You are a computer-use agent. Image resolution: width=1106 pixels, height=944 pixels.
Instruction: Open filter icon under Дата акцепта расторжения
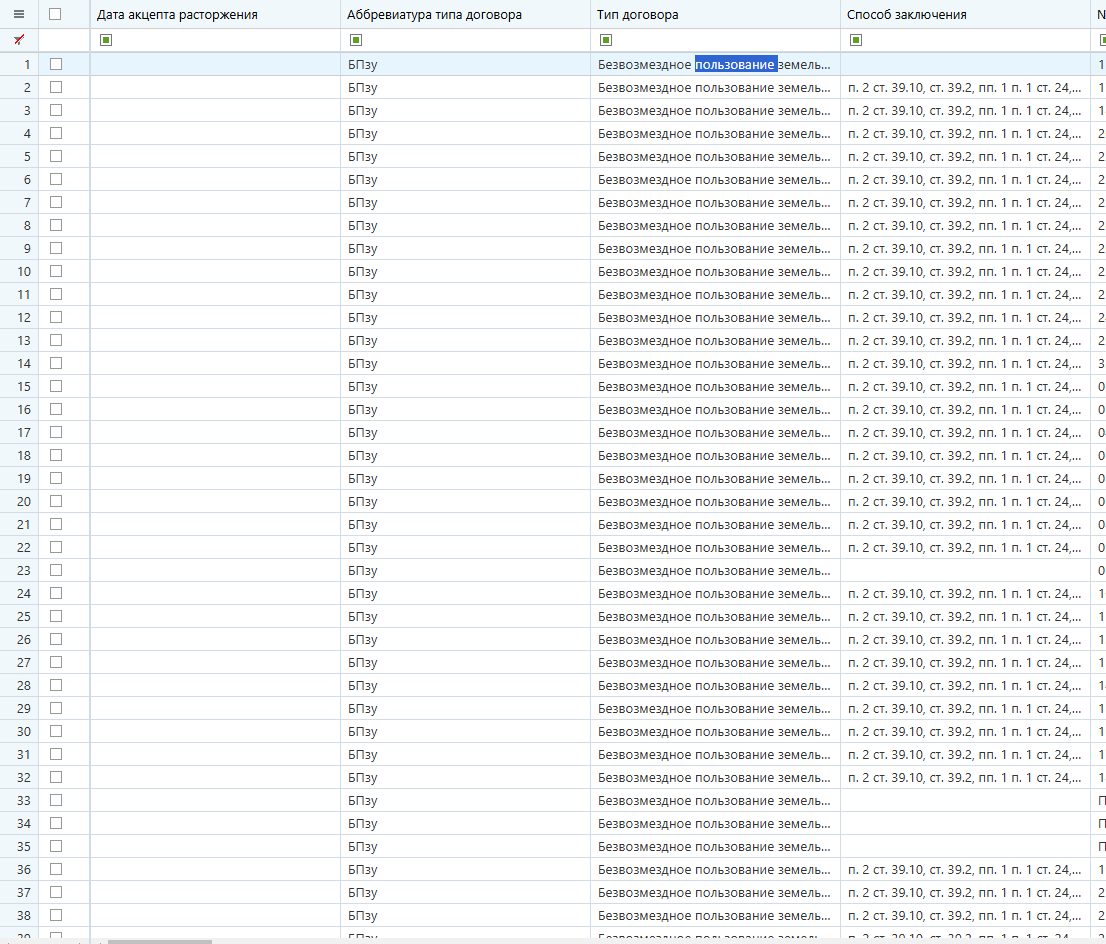(x=106, y=40)
